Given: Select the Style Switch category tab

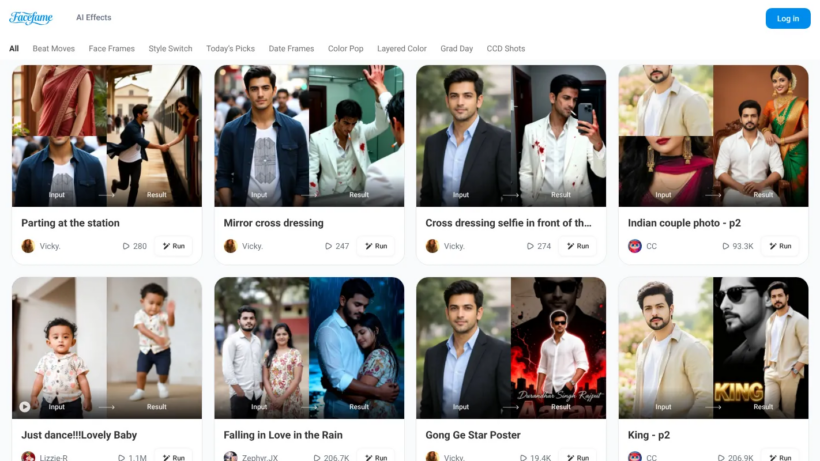Looking at the screenshot, I should tap(170, 49).
